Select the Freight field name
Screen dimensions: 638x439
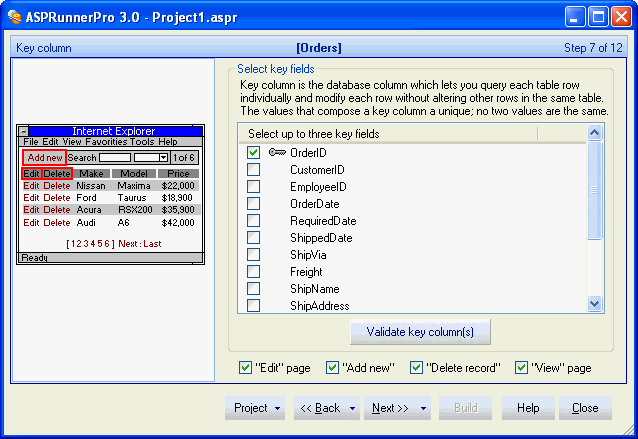click(x=306, y=272)
